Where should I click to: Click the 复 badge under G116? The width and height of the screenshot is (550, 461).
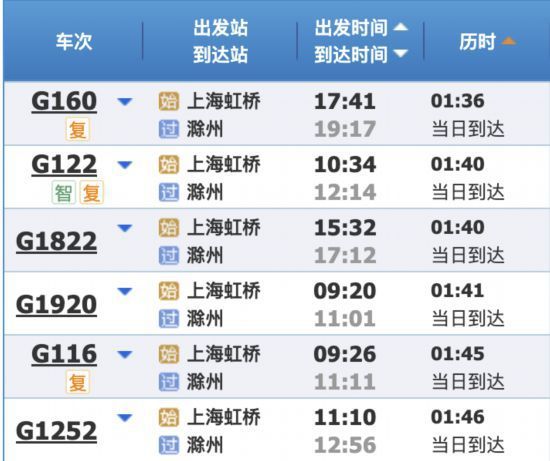click(x=78, y=382)
